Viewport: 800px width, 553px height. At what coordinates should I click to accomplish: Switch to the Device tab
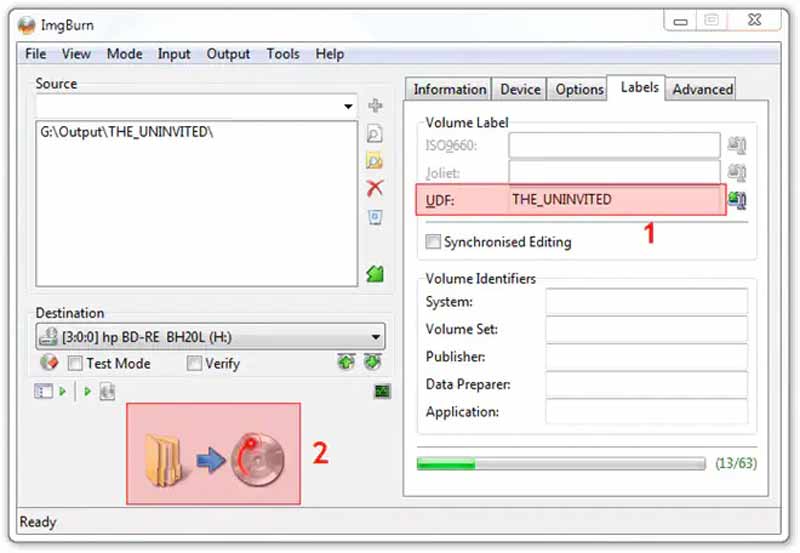click(x=520, y=89)
